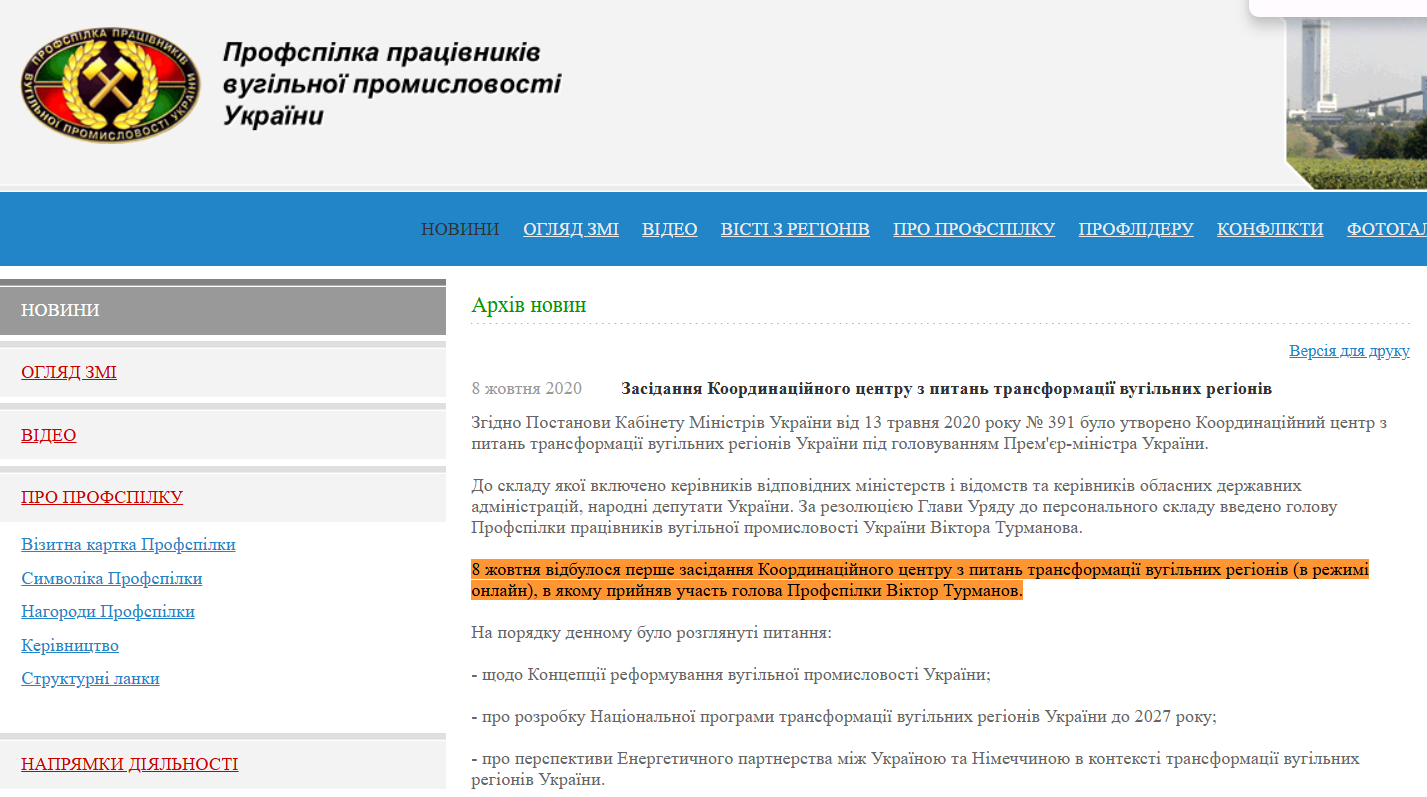1427x797 pixels.
Task: Click Версія для друку print link
Action: click(1349, 351)
